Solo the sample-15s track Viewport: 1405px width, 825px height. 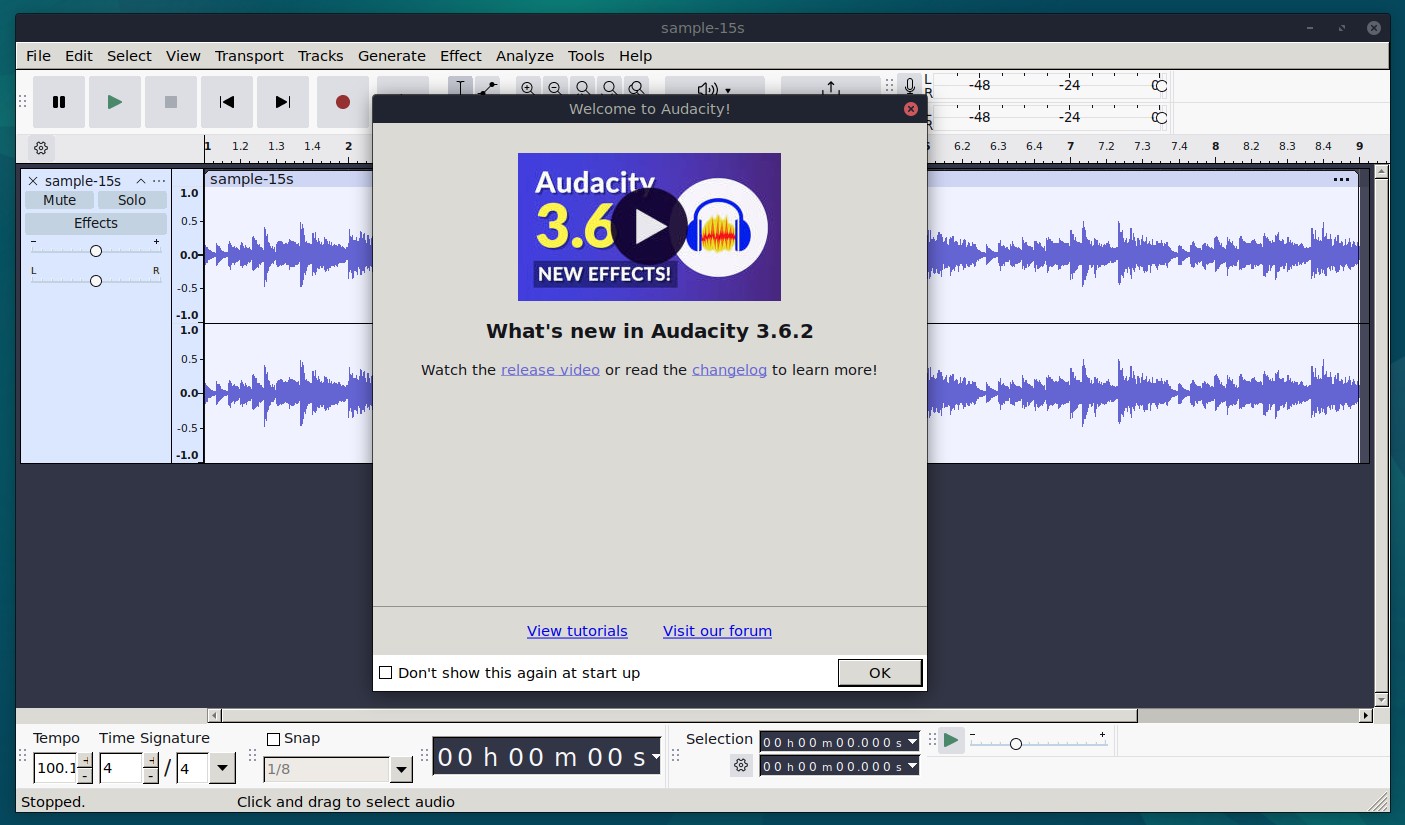click(x=132, y=200)
